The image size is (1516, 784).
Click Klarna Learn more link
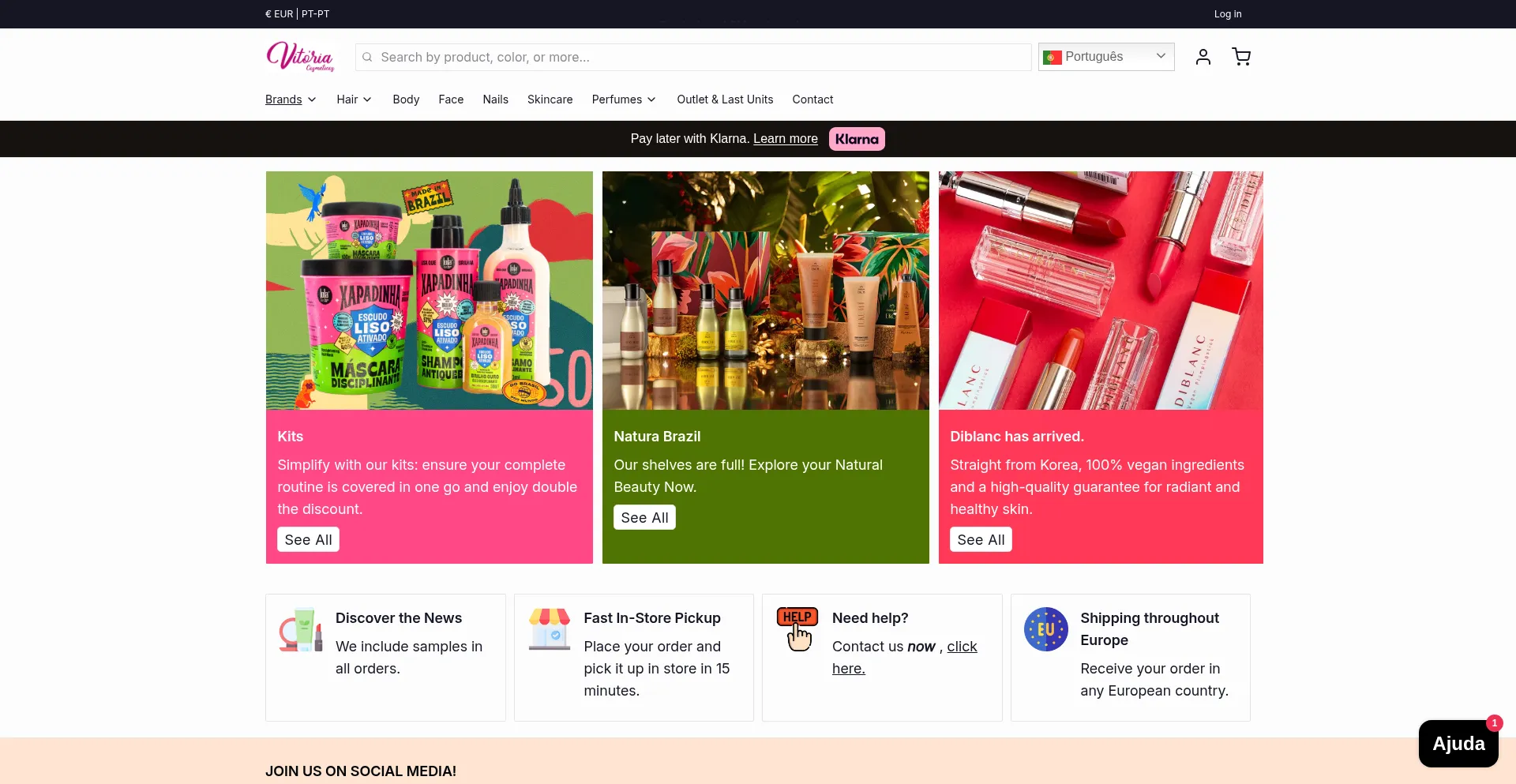pos(786,139)
